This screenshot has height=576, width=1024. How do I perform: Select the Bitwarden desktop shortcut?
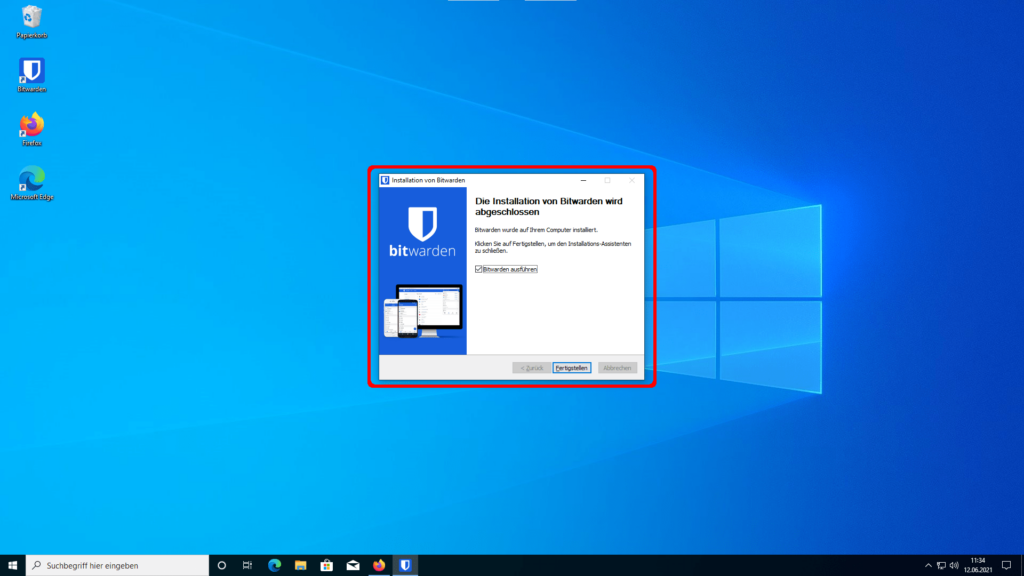[x=32, y=73]
